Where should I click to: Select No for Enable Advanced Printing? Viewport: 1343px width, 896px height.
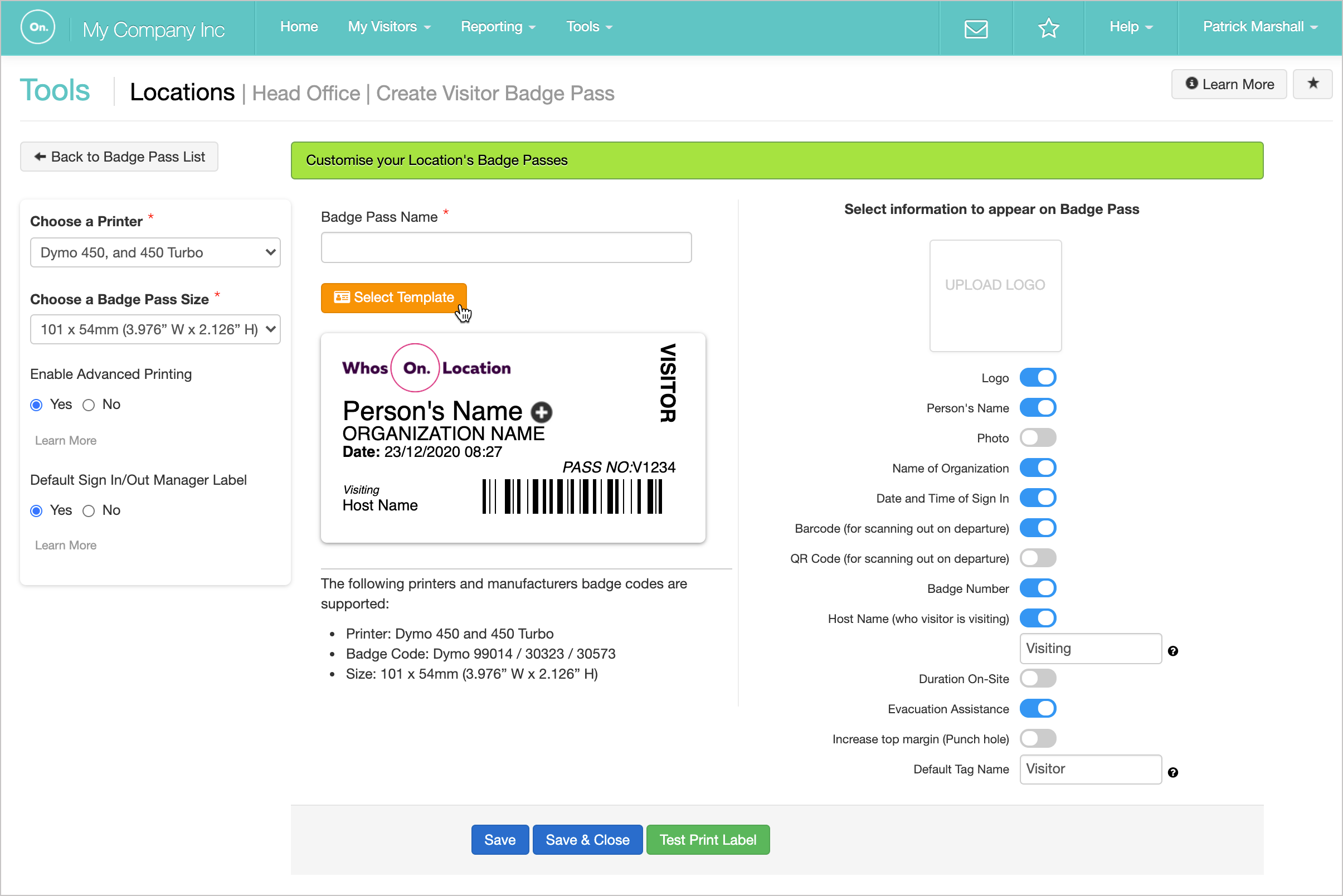click(89, 405)
